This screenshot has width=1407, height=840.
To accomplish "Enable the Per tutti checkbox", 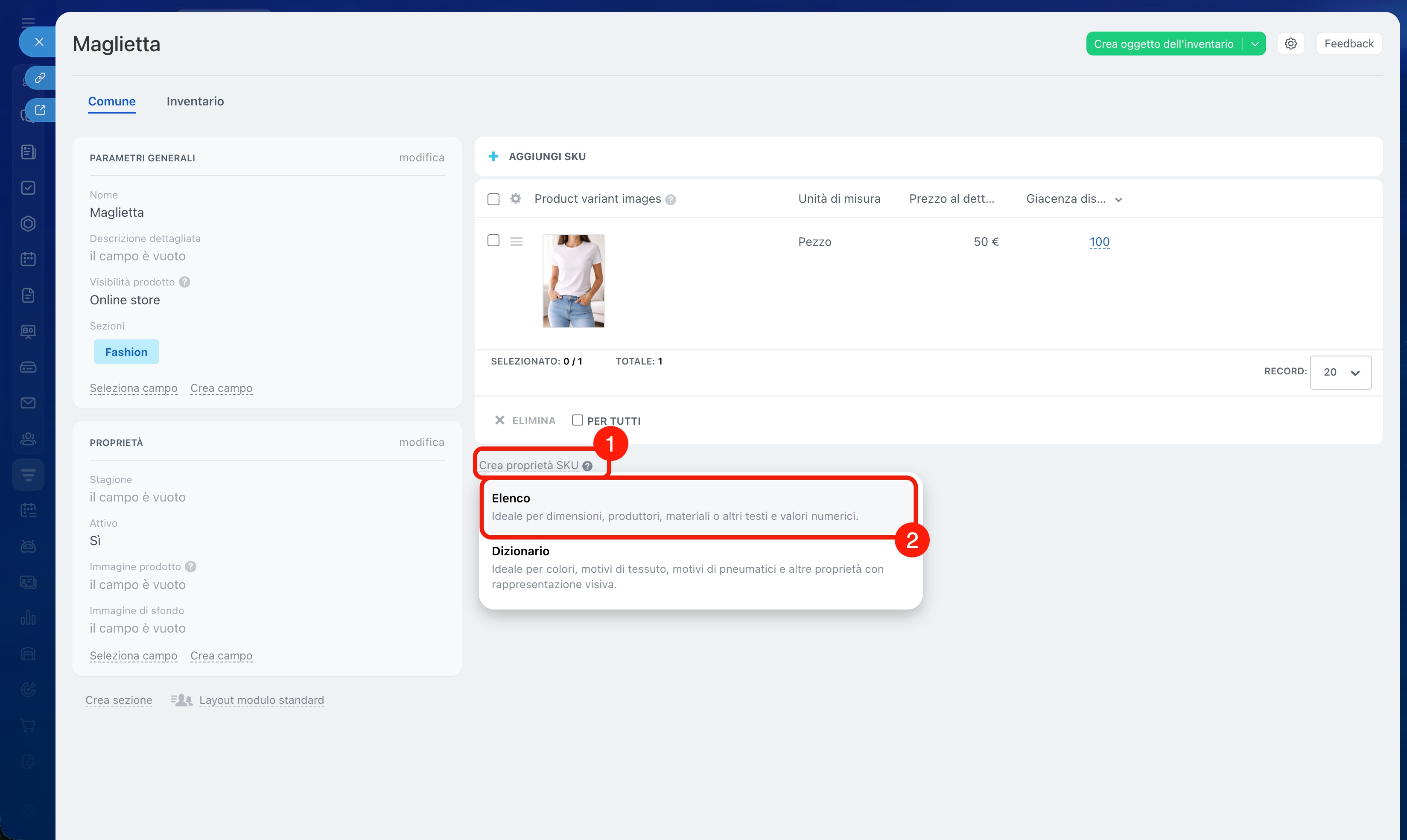I will click(577, 420).
